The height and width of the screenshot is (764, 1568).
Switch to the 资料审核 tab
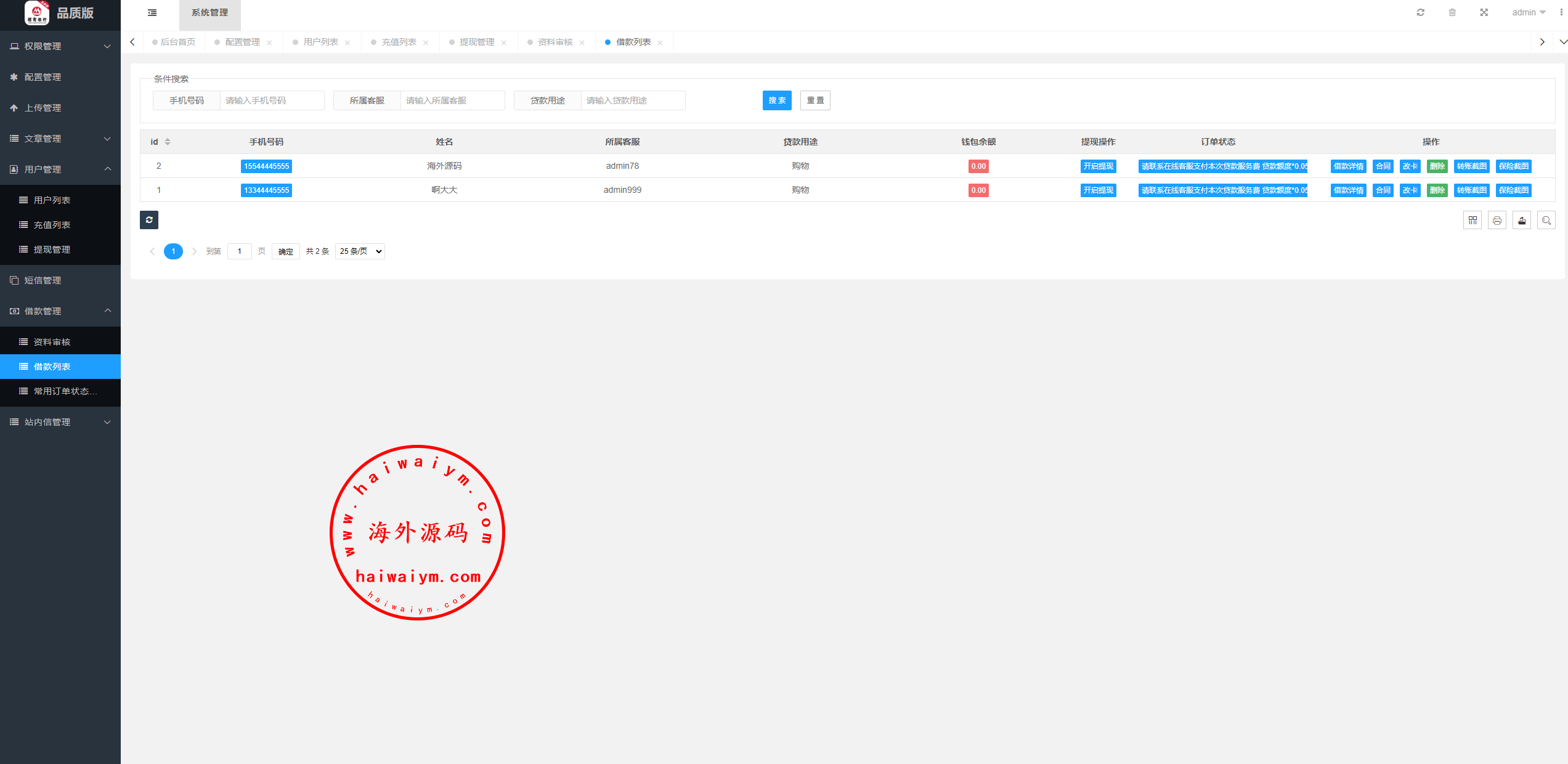coord(555,42)
